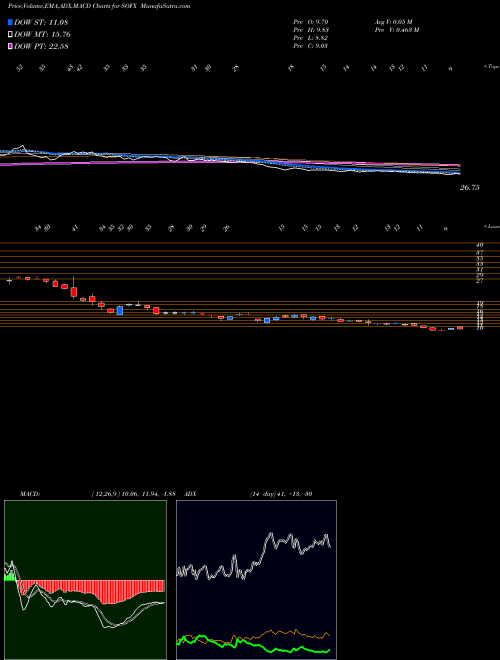This screenshot has height=660, width=500.
Task: Select the 'DOW MT: 15.76' legend text
Action: point(42,35)
